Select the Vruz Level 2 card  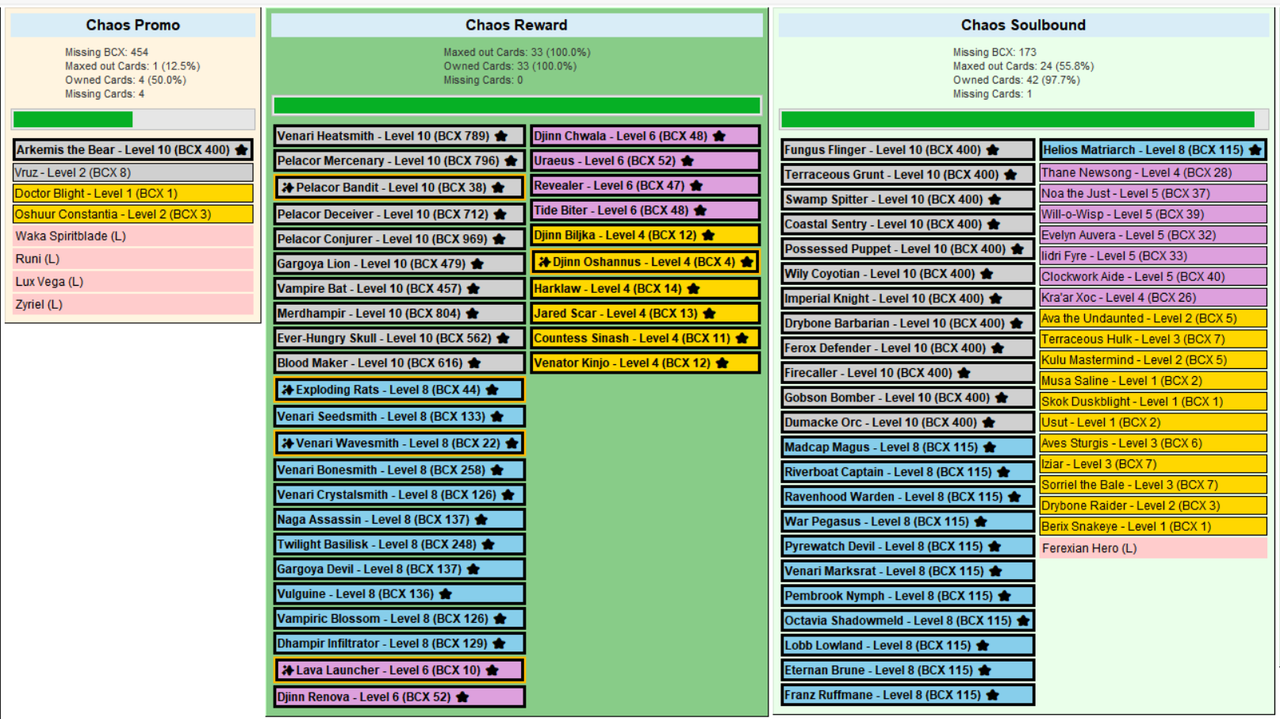133,172
